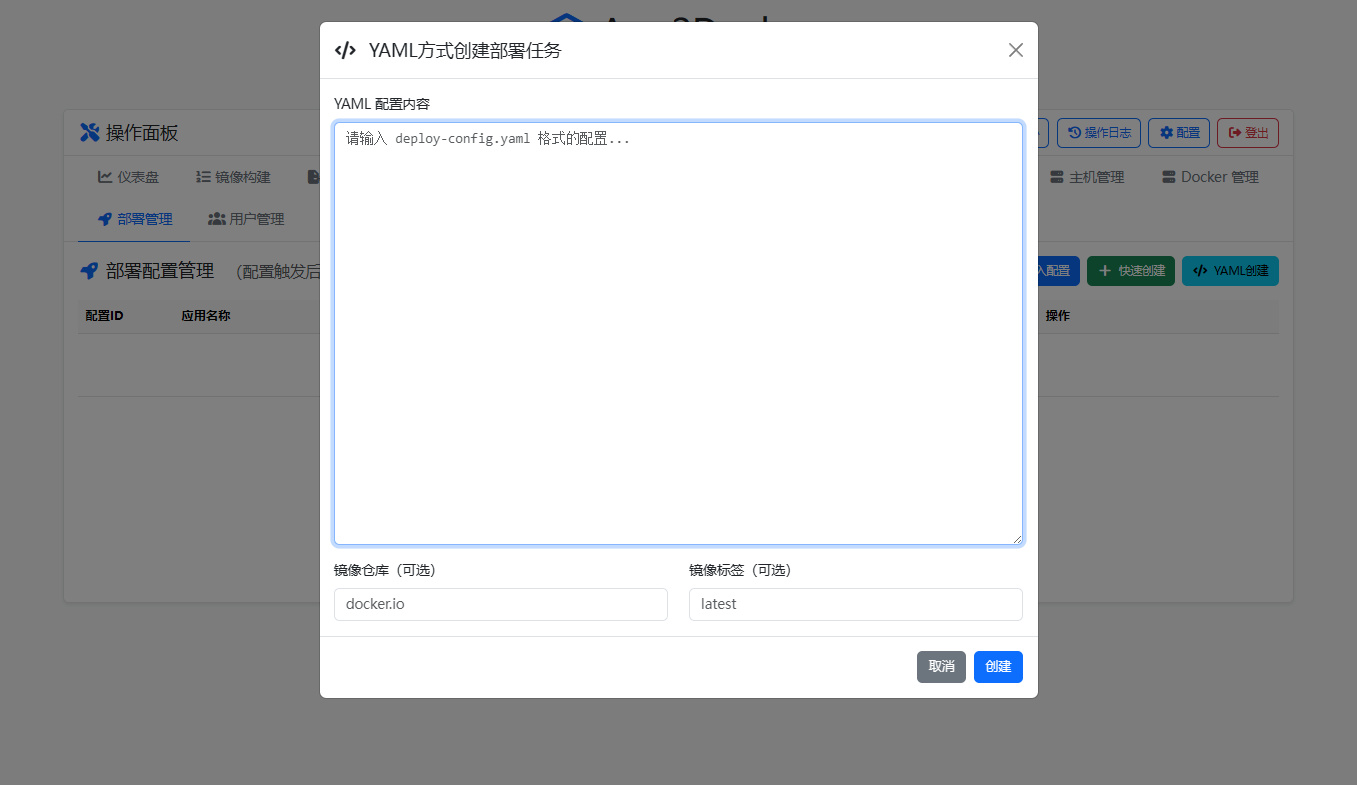This screenshot has height=785, width=1357.
Task: Switch to the Docker 管理 tab
Action: pos(1210,177)
